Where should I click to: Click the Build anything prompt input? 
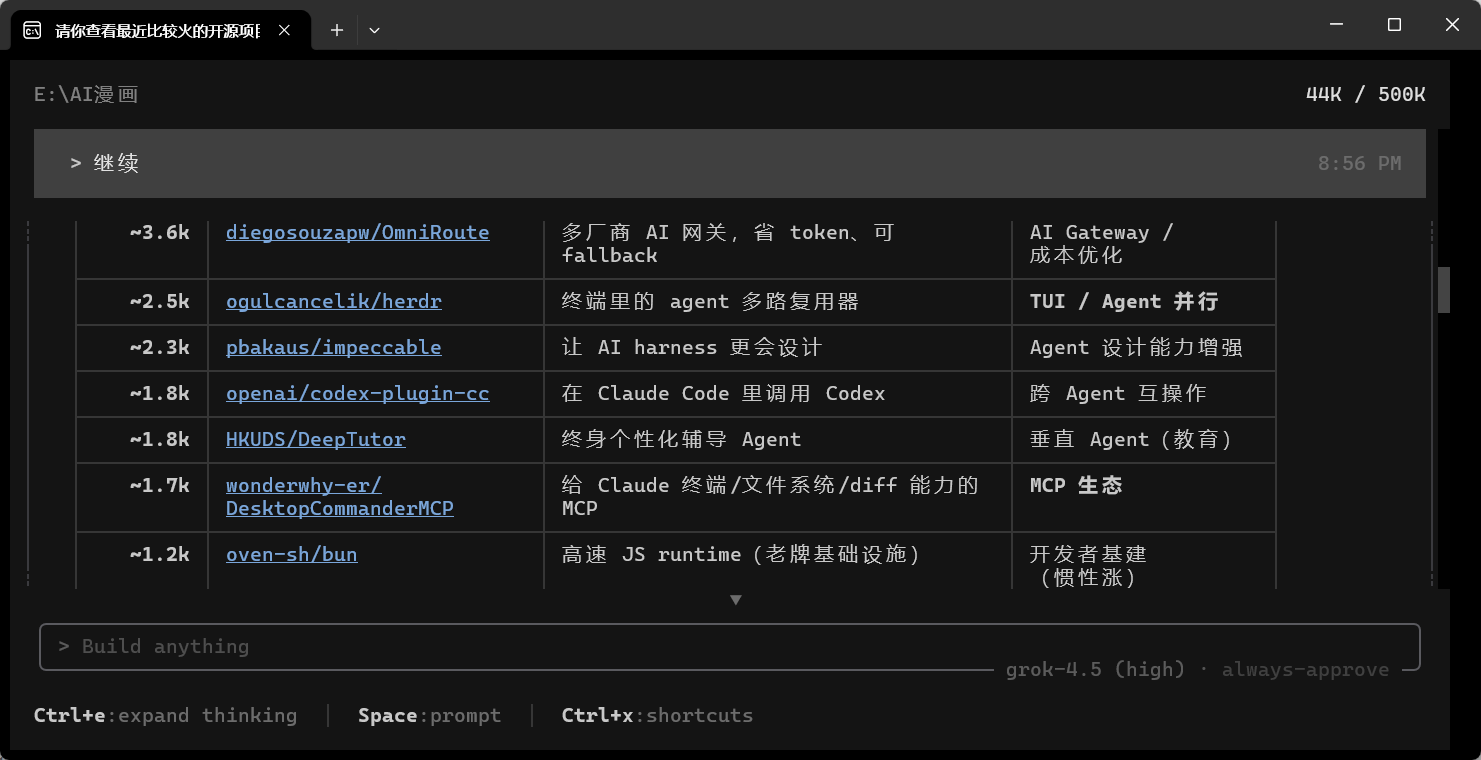(x=730, y=647)
